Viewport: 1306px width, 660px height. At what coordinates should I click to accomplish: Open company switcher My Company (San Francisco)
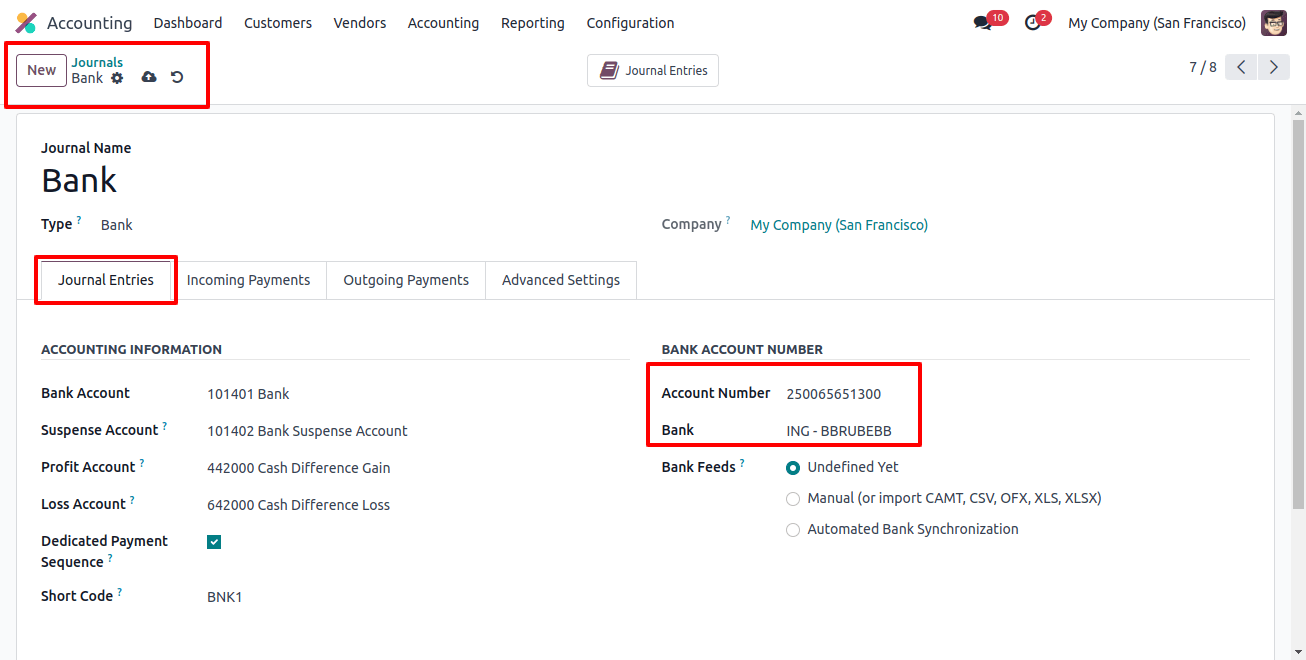[x=1157, y=23]
